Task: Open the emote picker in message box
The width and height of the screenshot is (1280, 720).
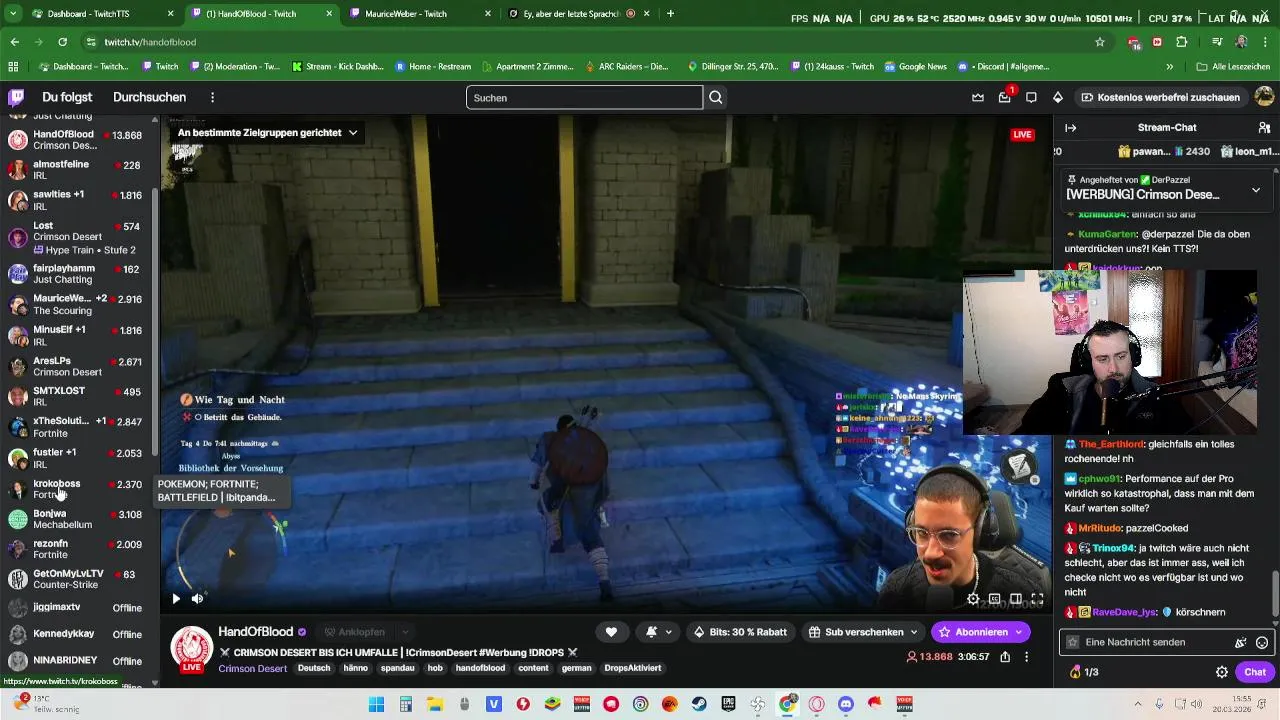Action: point(1262,642)
